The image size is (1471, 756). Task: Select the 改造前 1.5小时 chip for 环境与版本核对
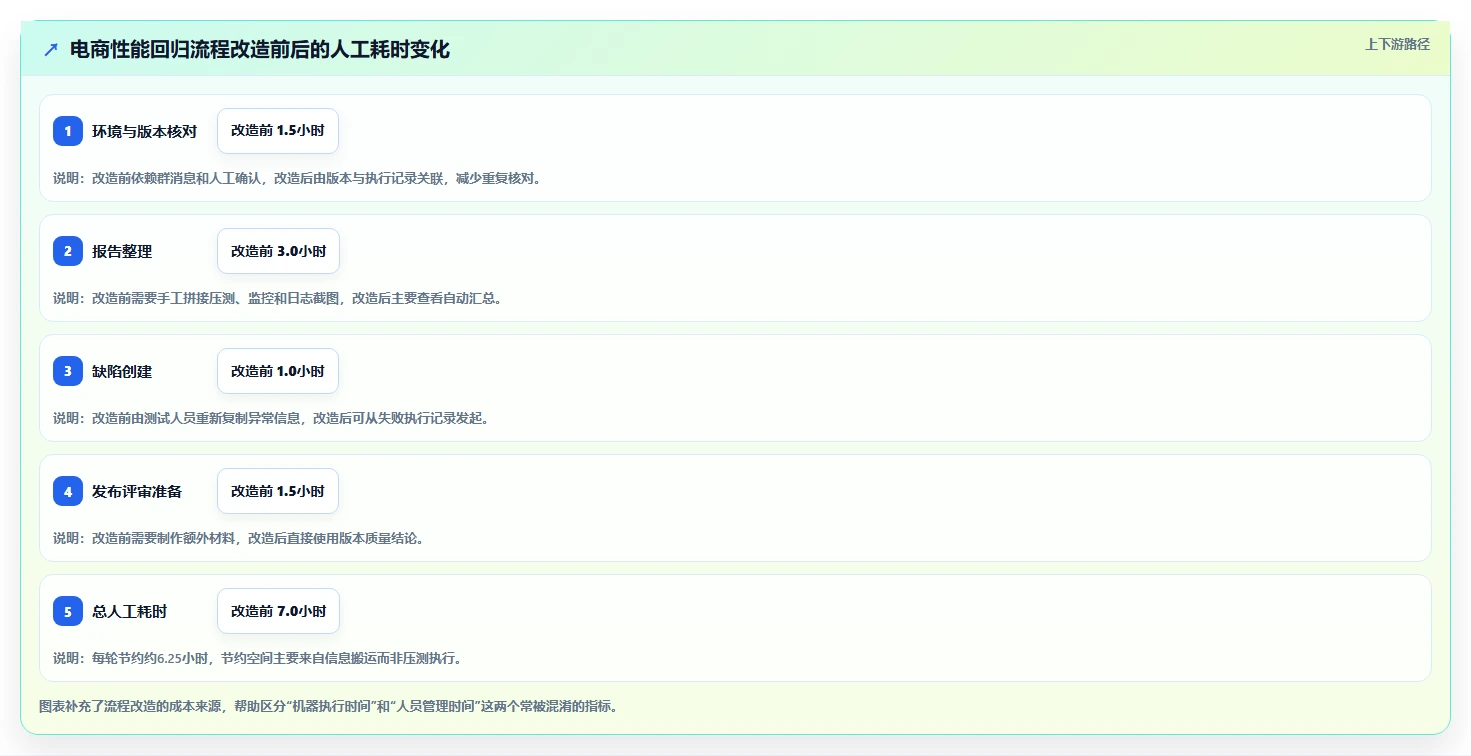[x=278, y=131]
